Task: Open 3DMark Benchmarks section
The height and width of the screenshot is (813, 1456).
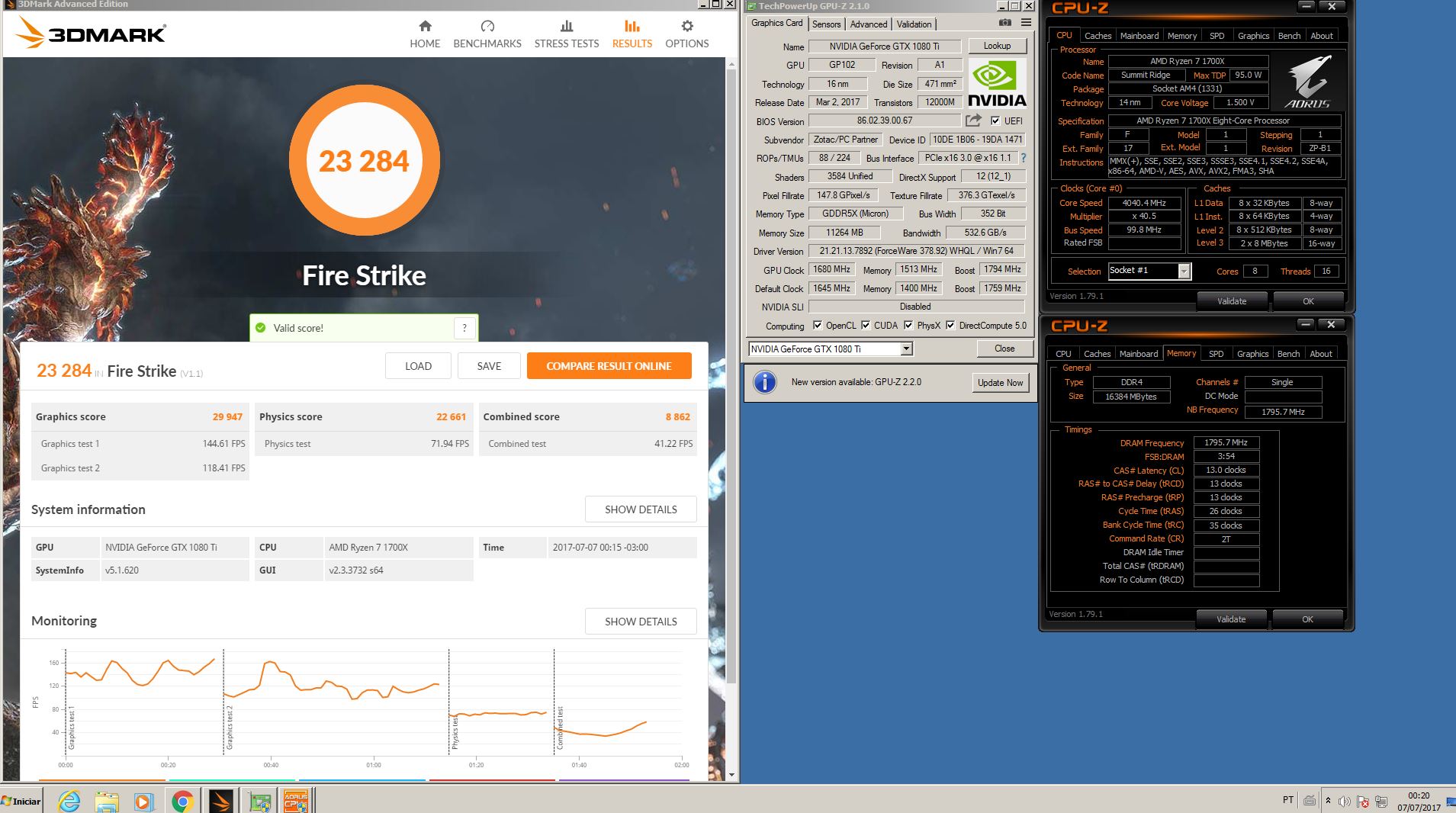Action: (x=487, y=34)
